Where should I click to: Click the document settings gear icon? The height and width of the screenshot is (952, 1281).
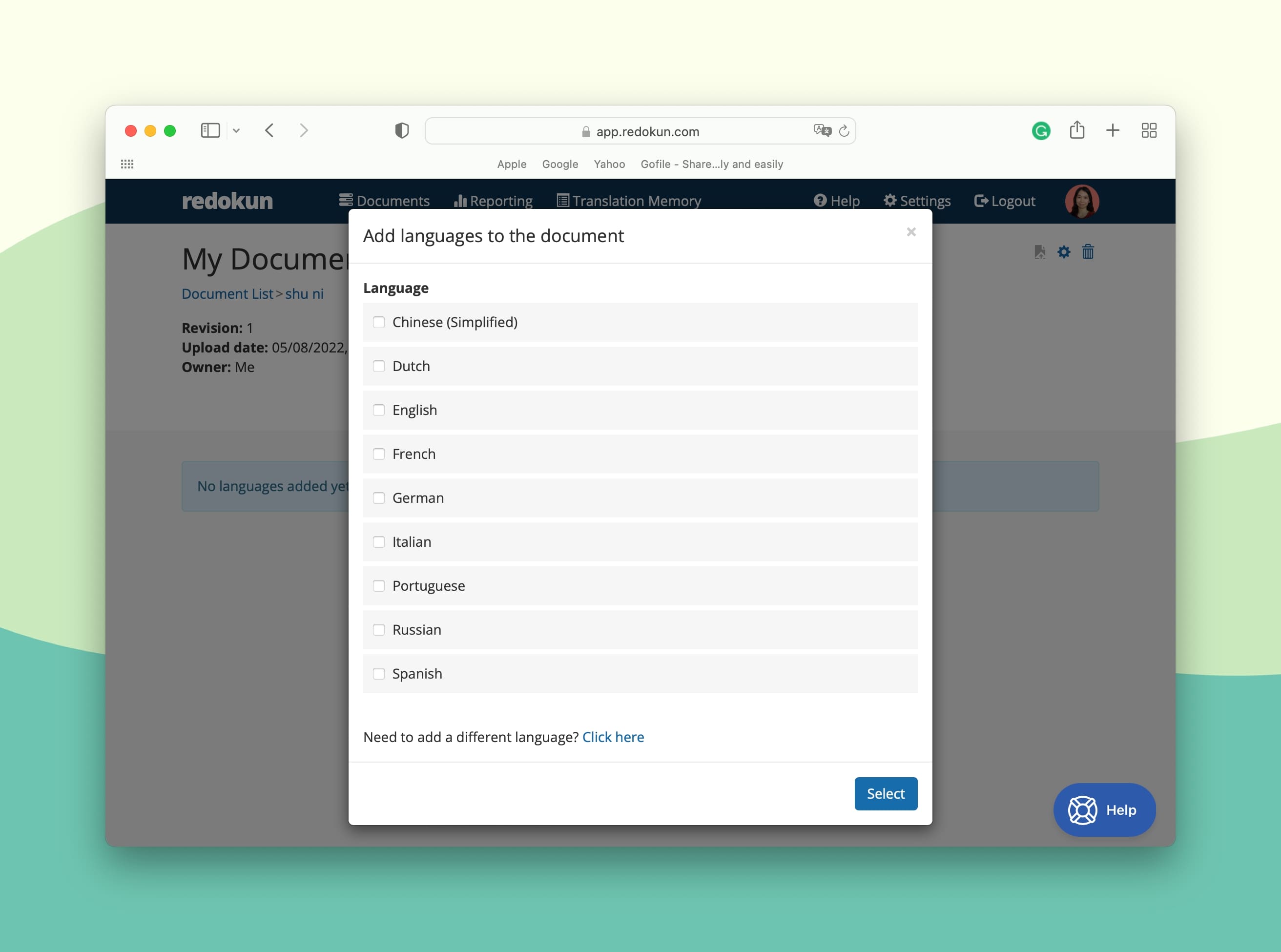(1063, 252)
